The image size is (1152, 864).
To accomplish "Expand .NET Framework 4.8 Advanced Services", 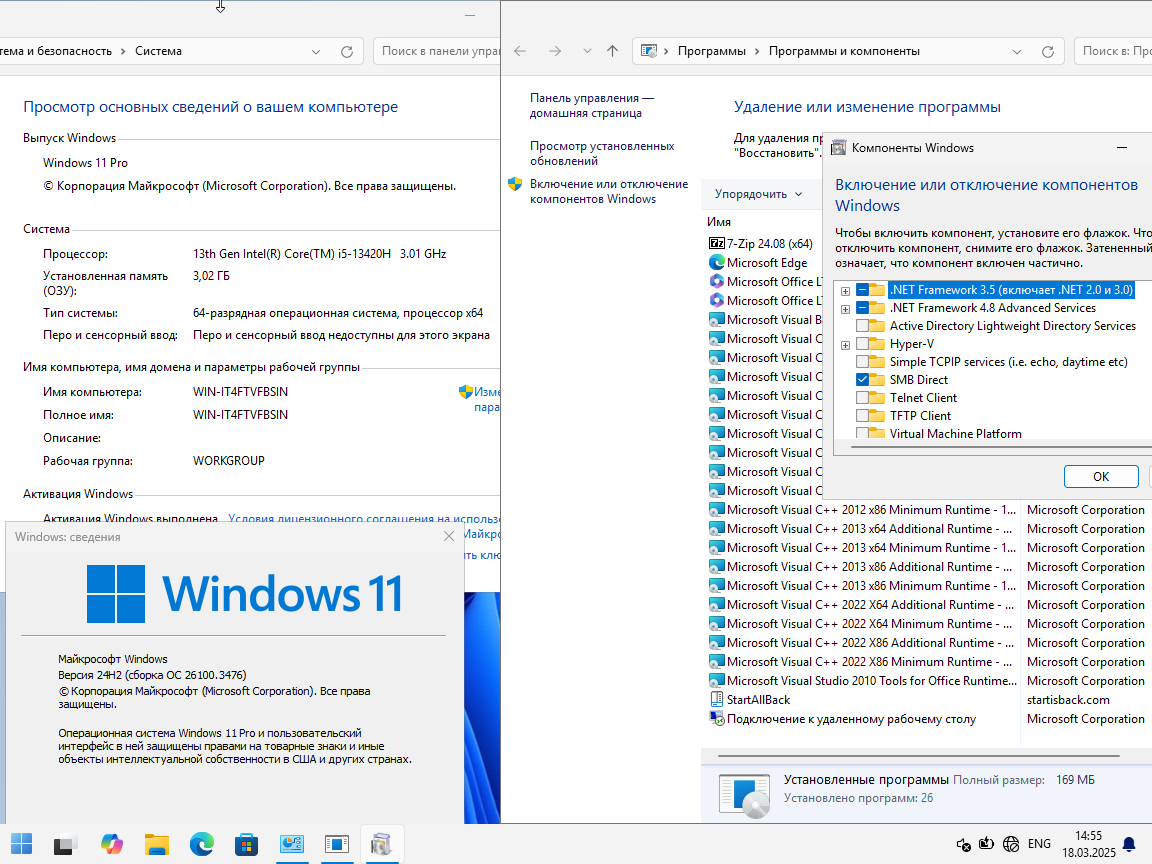I will pos(846,309).
